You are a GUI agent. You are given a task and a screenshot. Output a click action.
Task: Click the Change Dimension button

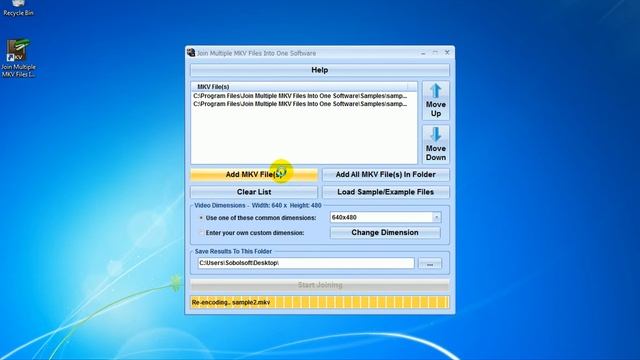385,233
